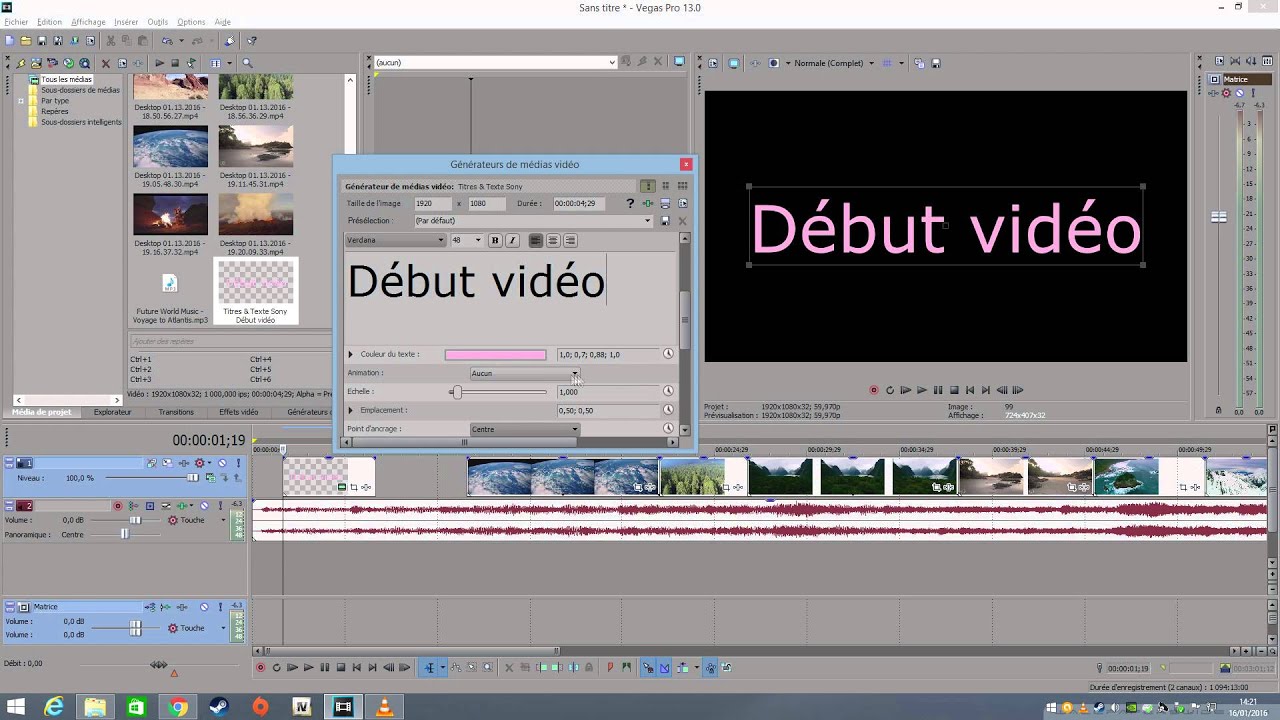Save the generator preset with the disk icon

tap(665, 221)
